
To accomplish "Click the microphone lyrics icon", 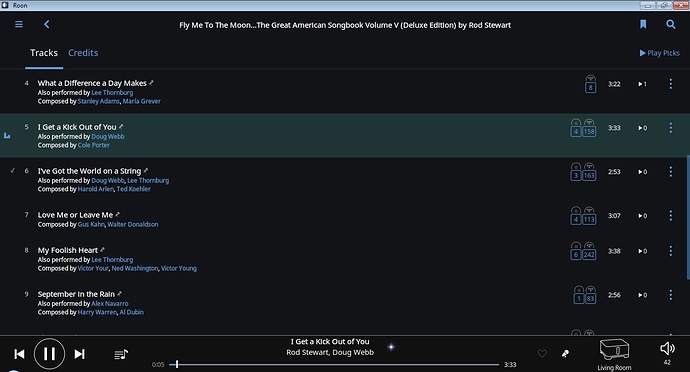I will pyautogui.click(x=565, y=353).
